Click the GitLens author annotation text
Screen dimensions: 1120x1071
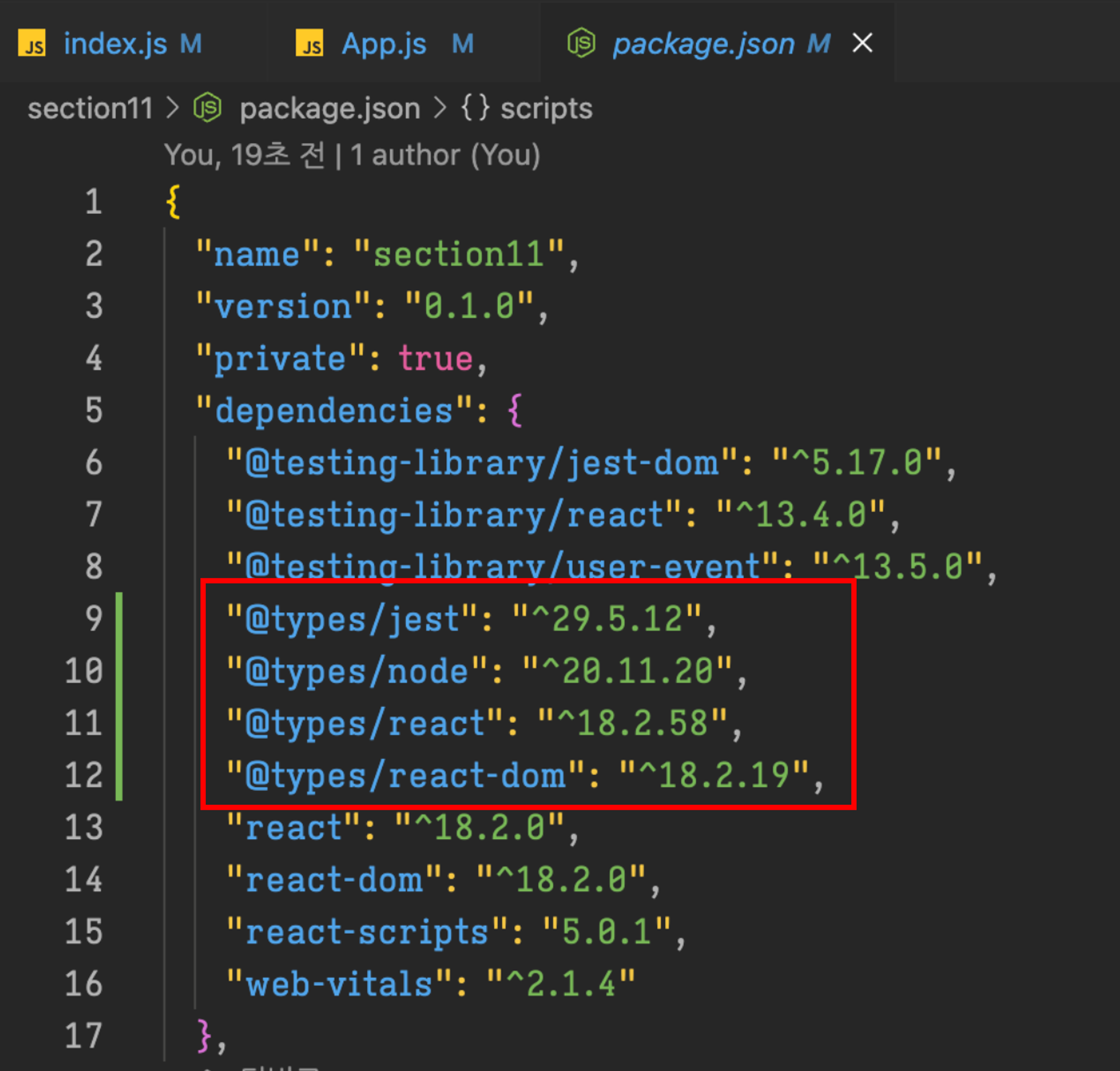(x=352, y=155)
